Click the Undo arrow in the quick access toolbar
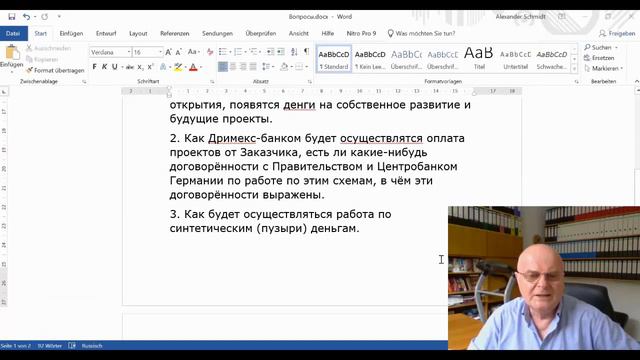The height and width of the screenshot is (360, 640). click(27, 17)
